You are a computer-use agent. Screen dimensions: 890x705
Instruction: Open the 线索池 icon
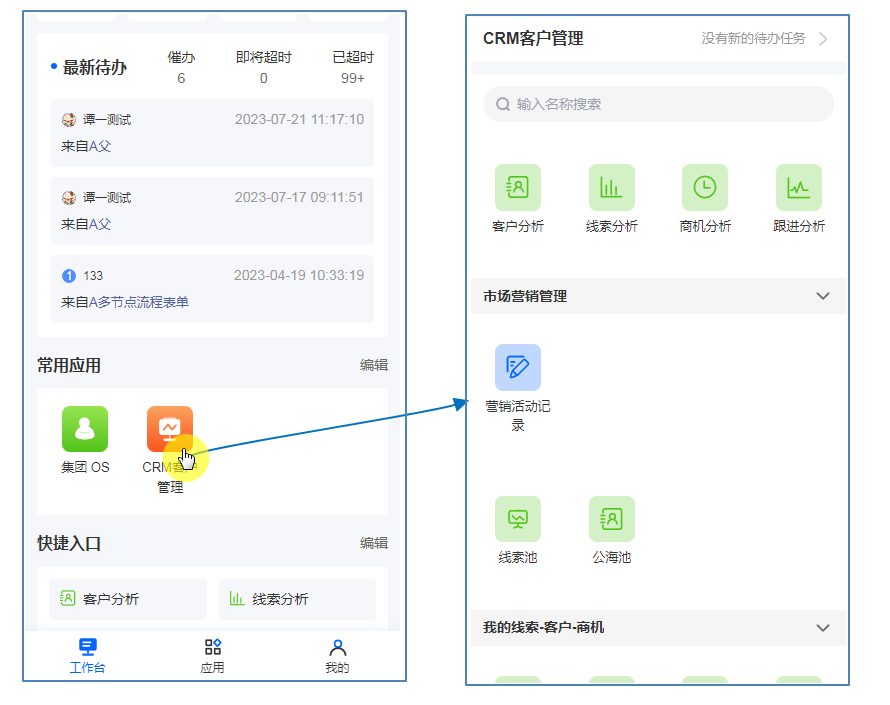point(517,520)
